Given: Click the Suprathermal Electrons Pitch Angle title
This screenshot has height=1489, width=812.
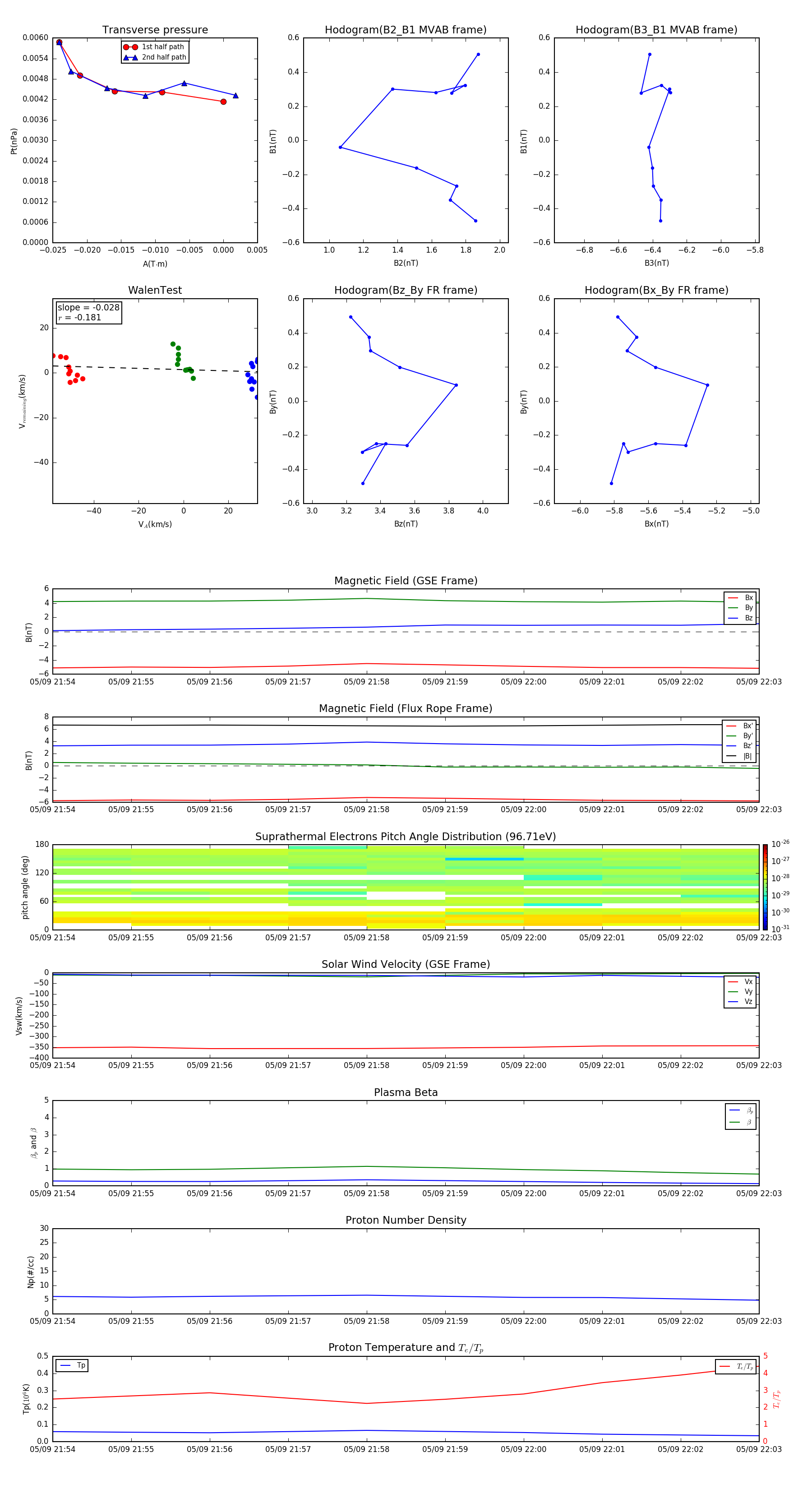Looking at the screenshot, I should pos(406,837).
